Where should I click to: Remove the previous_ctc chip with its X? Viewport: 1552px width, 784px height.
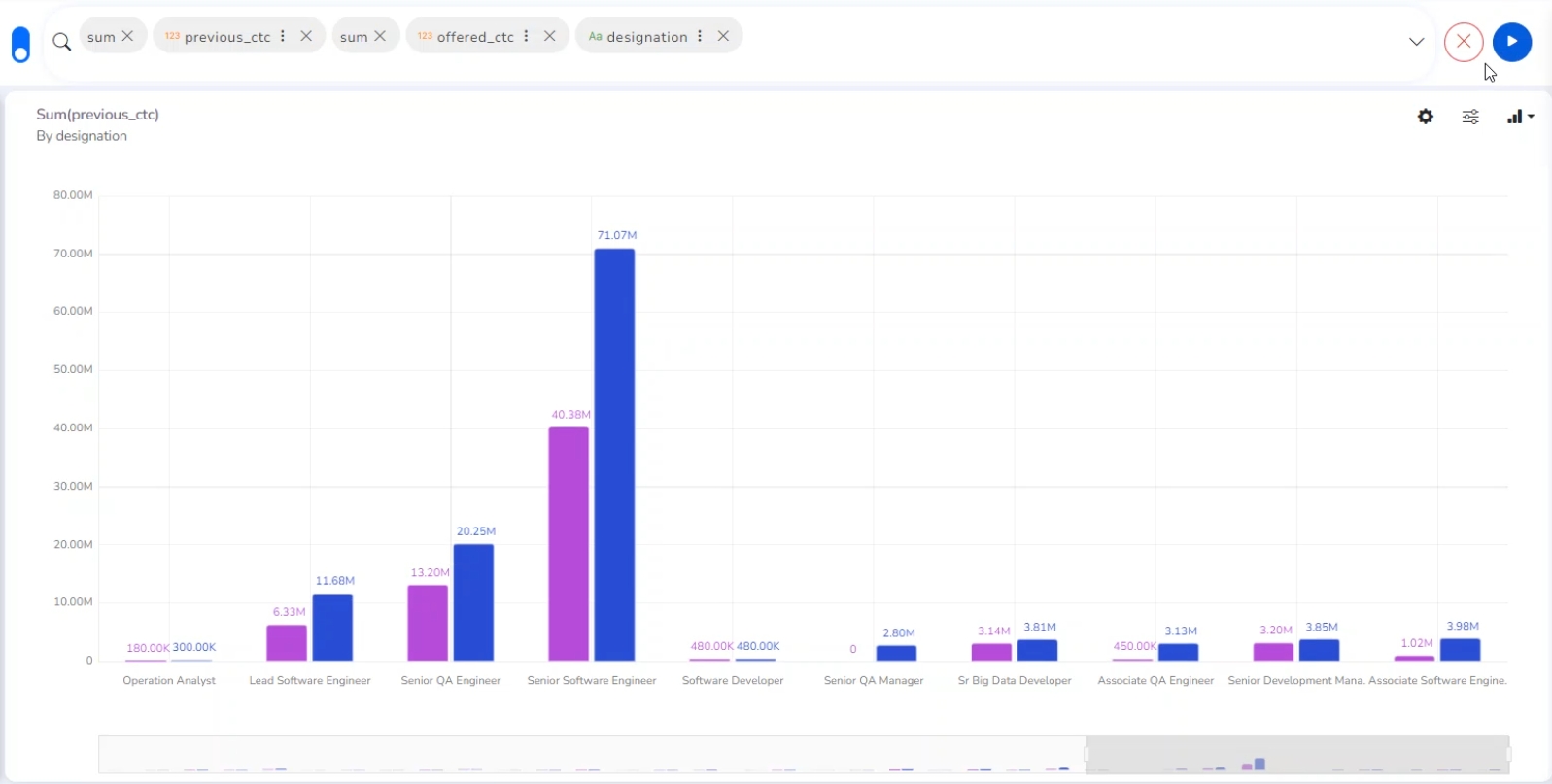(x=306, y=36)
